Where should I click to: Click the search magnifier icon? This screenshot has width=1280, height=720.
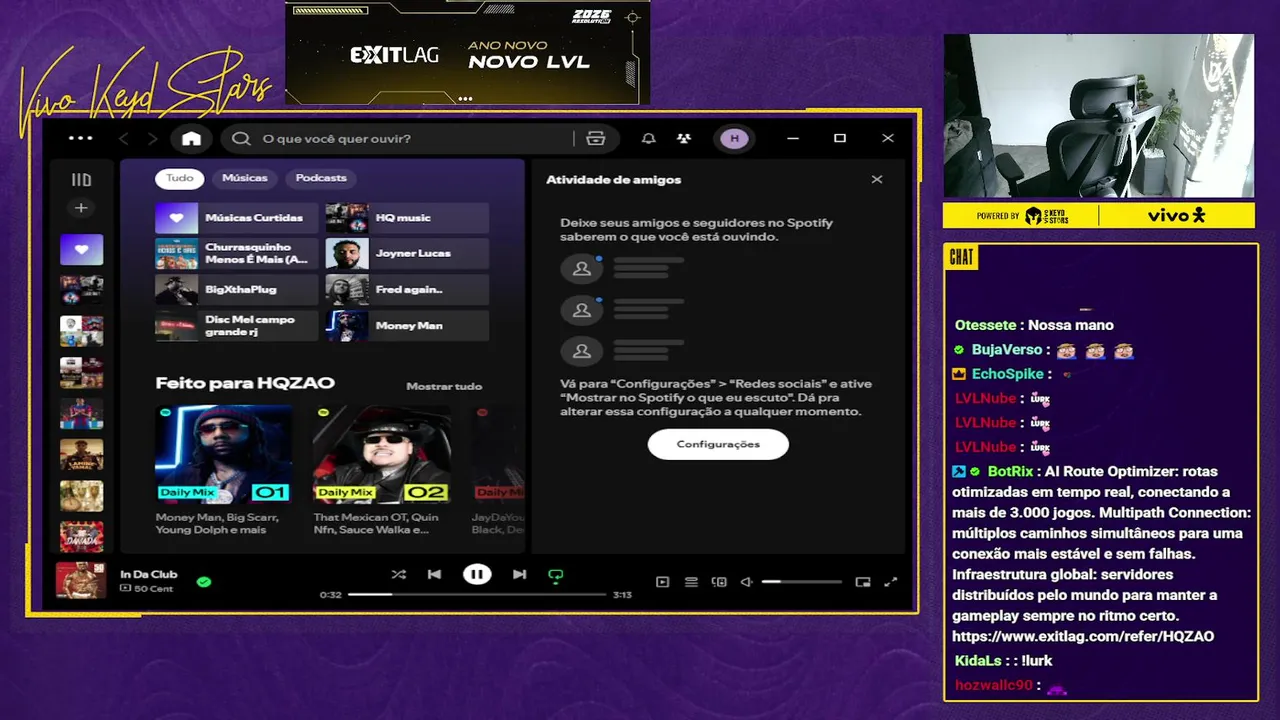[241, 138]
